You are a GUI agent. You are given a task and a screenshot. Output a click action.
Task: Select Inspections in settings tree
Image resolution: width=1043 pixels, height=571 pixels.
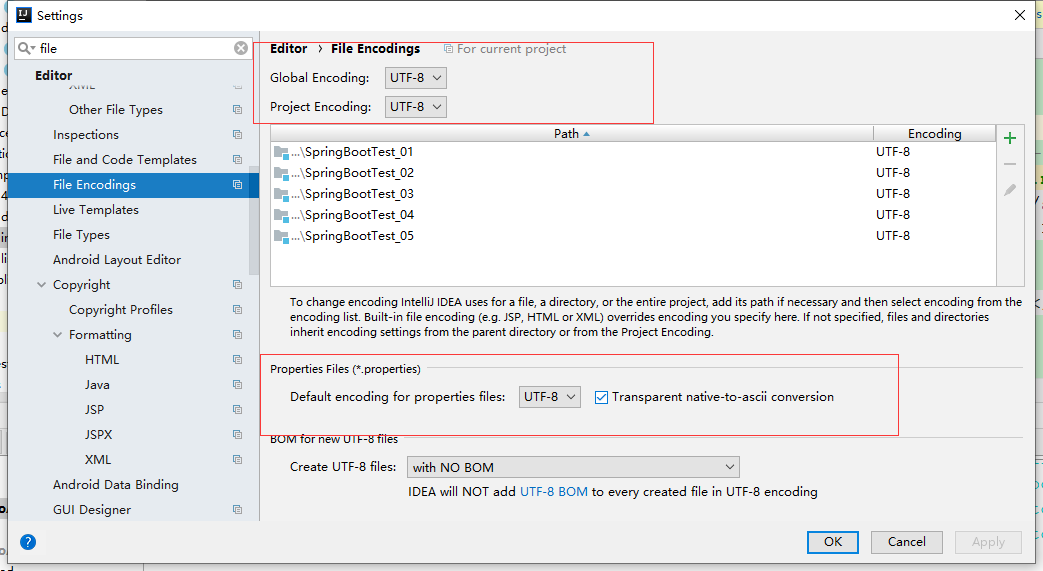click(x=86, y=134)
